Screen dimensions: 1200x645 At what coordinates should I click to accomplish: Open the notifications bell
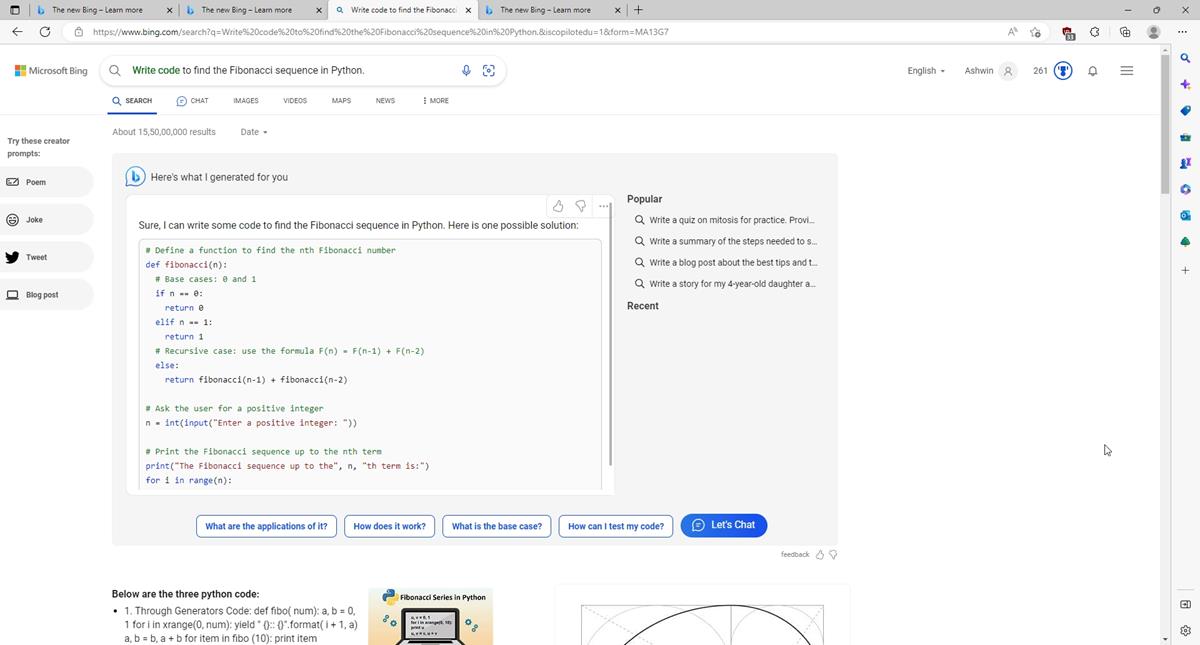coord(1092,70)
